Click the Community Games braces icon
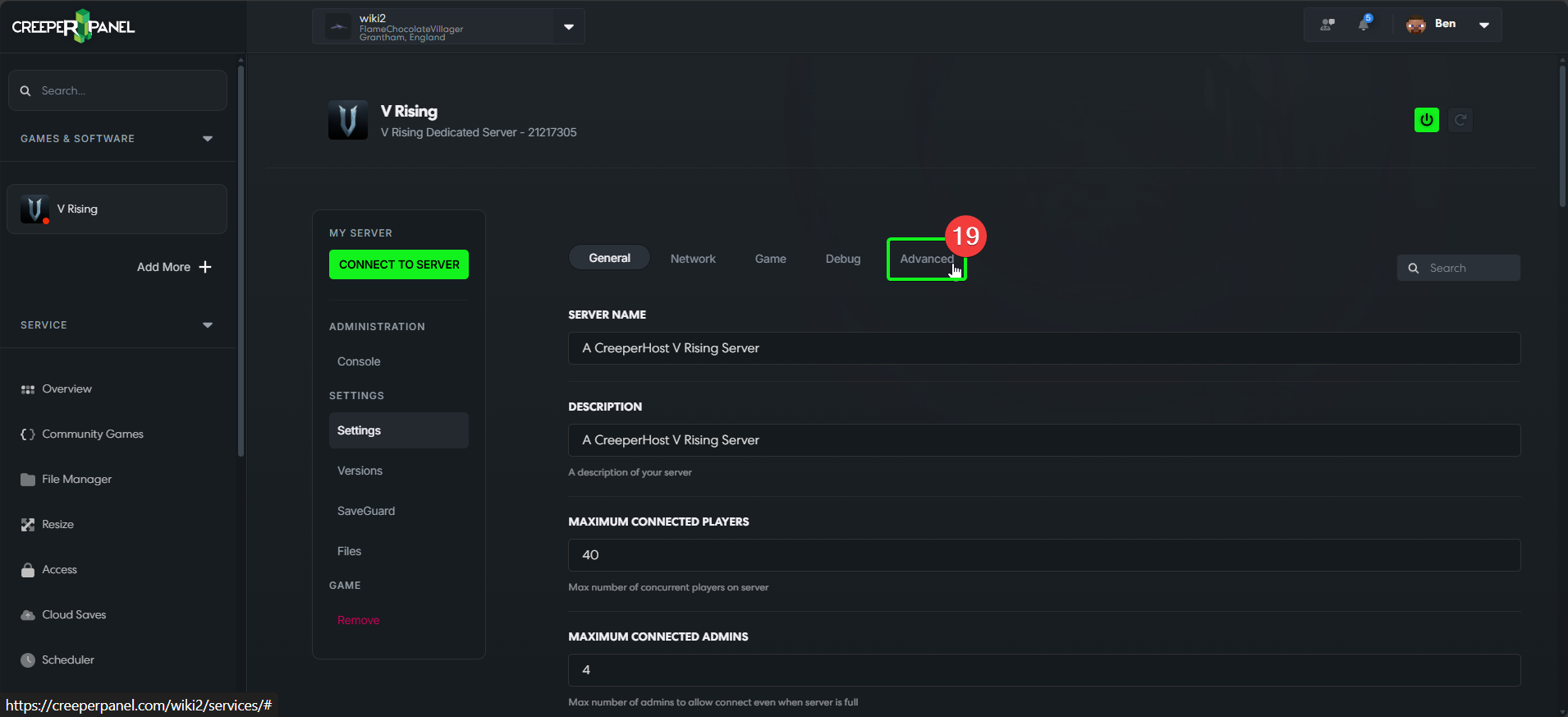The image size is (1568, 717). pos(28,434)
